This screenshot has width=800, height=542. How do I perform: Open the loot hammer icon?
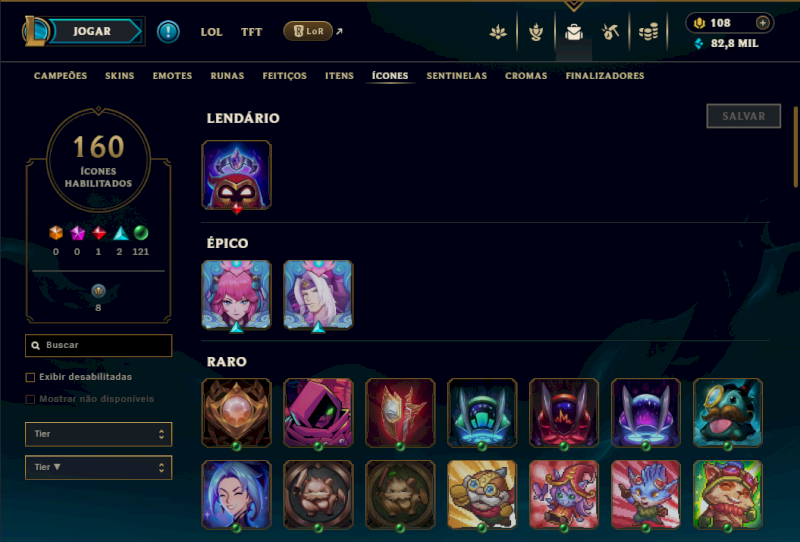coord(610,32)
